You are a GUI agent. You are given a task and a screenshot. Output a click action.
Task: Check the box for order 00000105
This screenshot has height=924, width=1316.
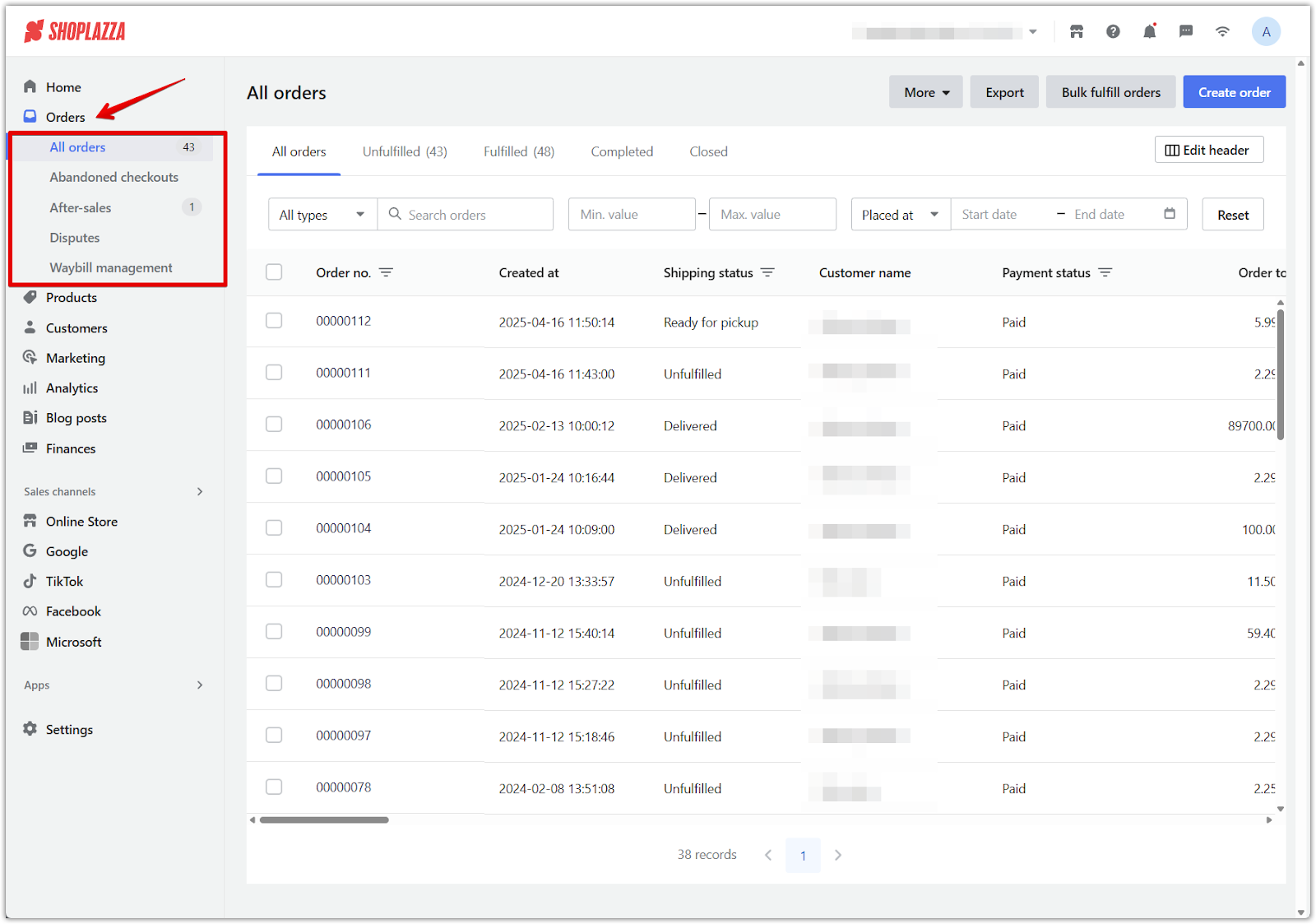point(274,476)
